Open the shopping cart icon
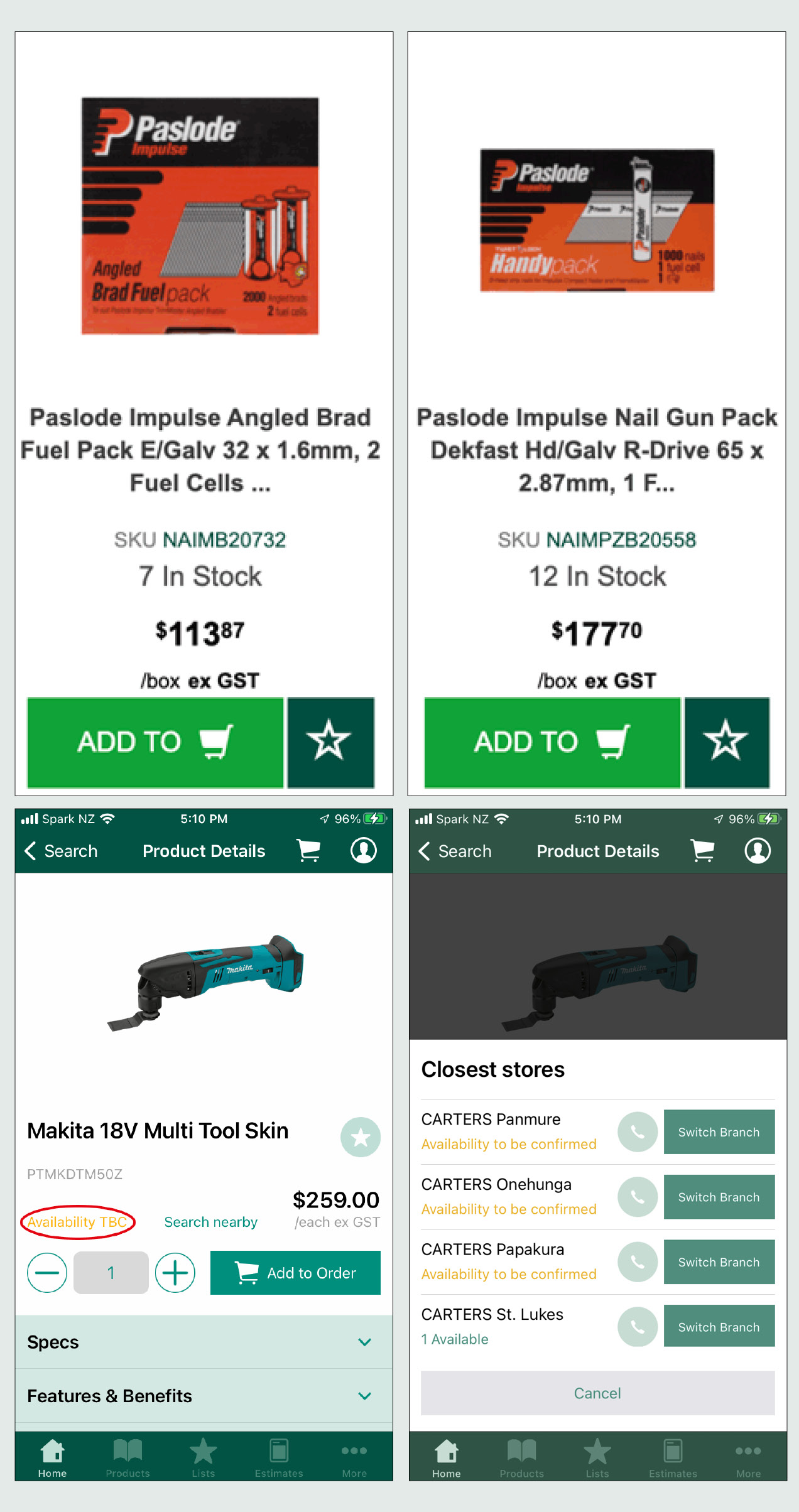Screen dimensions: 799x1512 click(x=308, y=851)
